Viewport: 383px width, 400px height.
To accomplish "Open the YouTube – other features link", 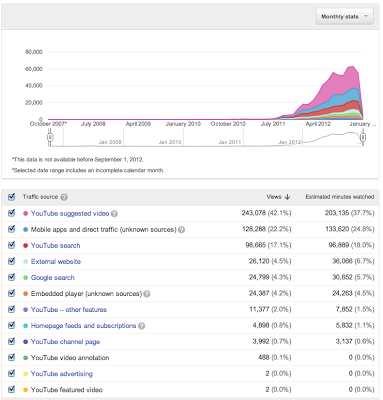I will 69,310.
